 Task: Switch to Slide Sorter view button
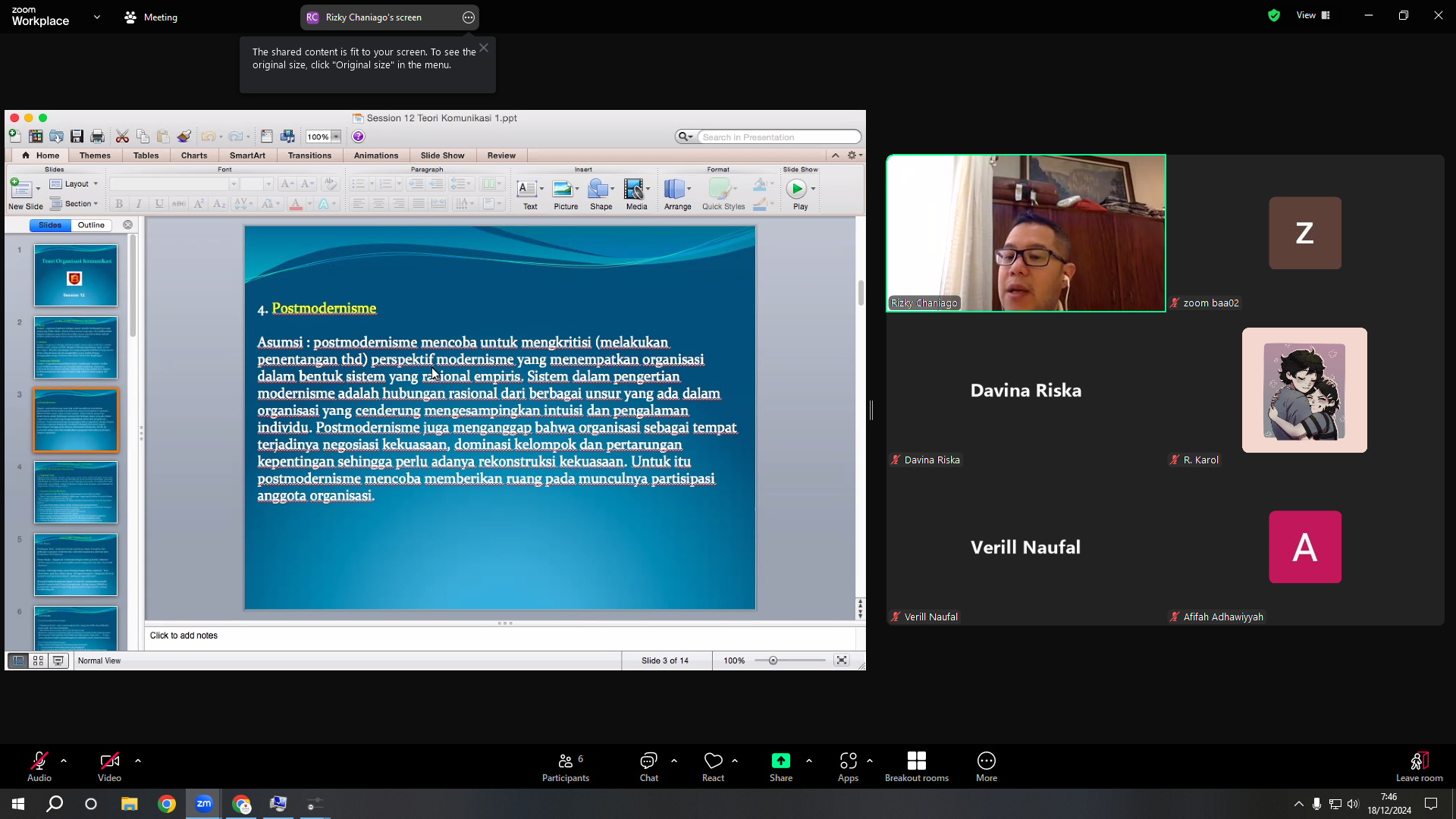coord(38,661)
